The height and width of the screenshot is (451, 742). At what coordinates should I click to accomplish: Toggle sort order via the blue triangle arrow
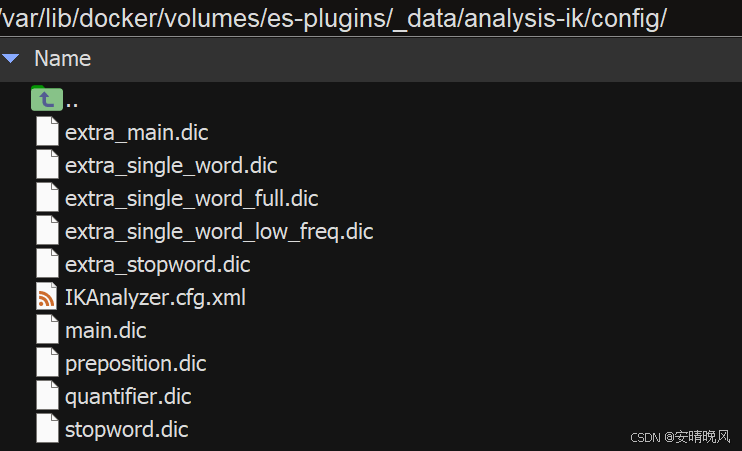point(10,59)
